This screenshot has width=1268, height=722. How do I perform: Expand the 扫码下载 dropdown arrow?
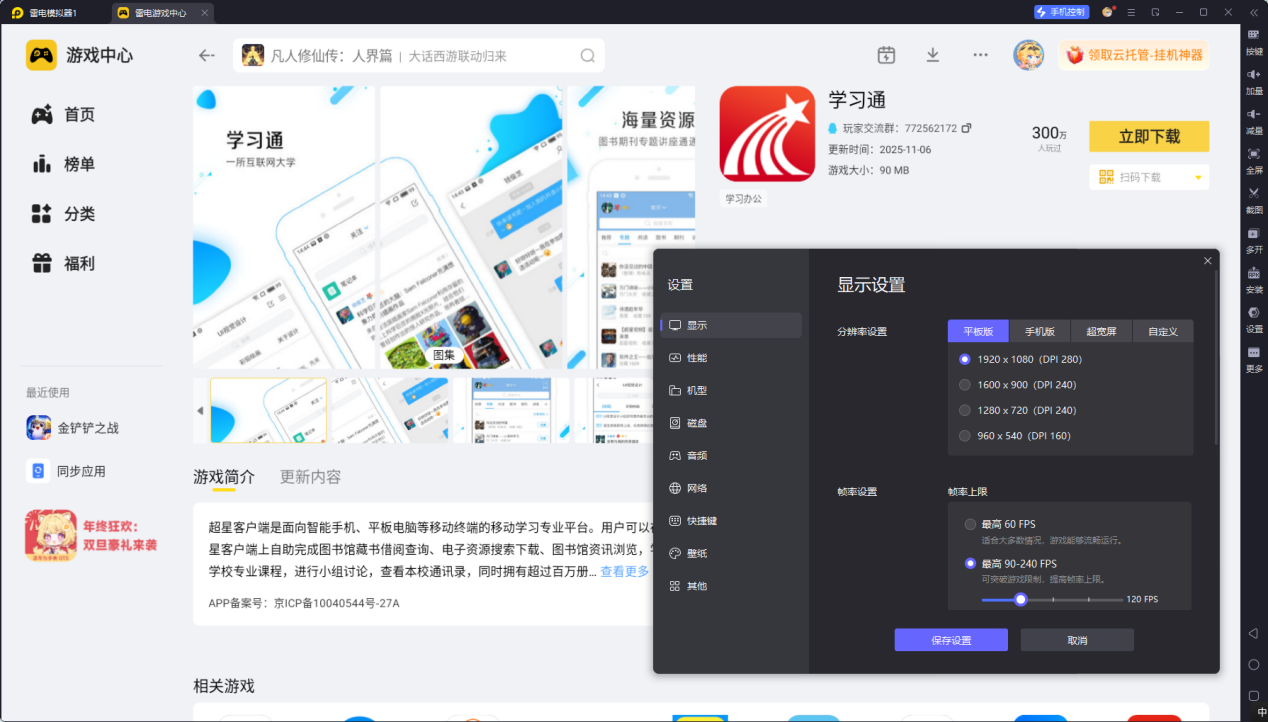click(x=1198, y=178)
